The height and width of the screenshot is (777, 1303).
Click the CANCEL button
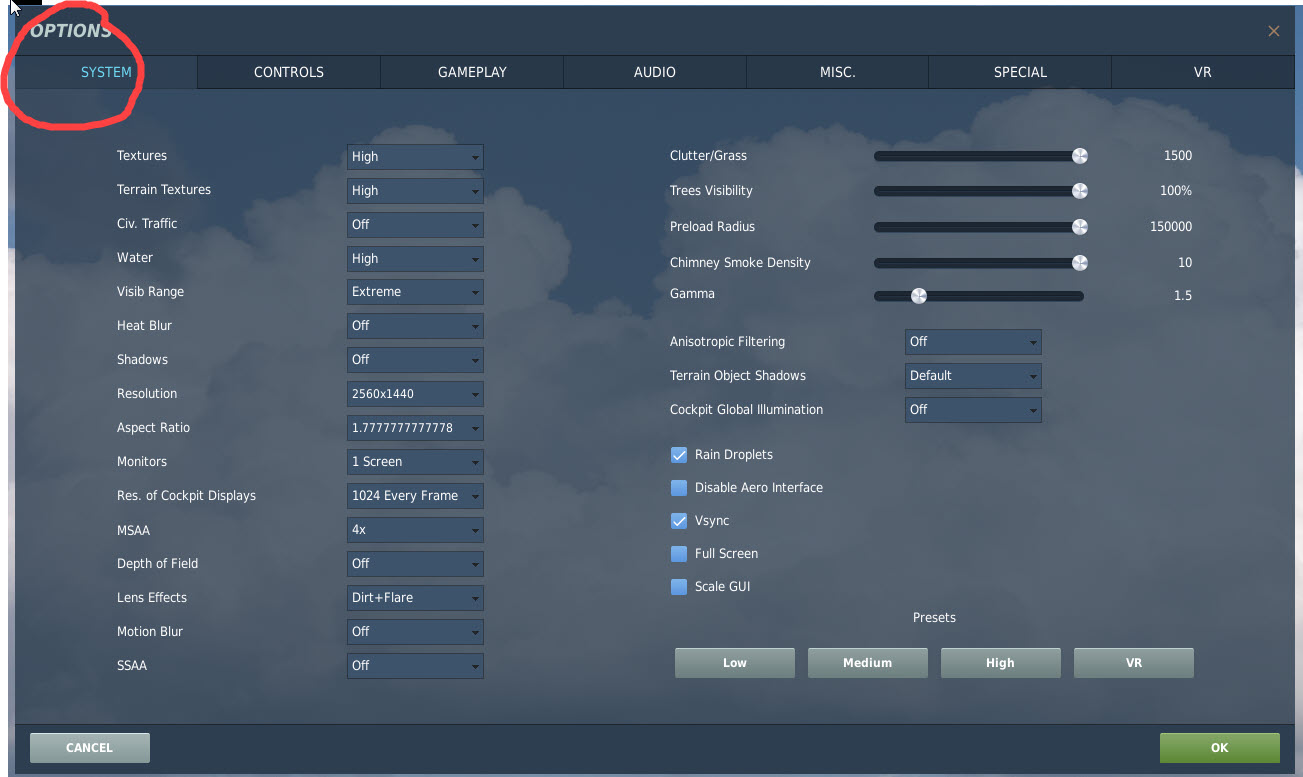click(x=90, y=748)
